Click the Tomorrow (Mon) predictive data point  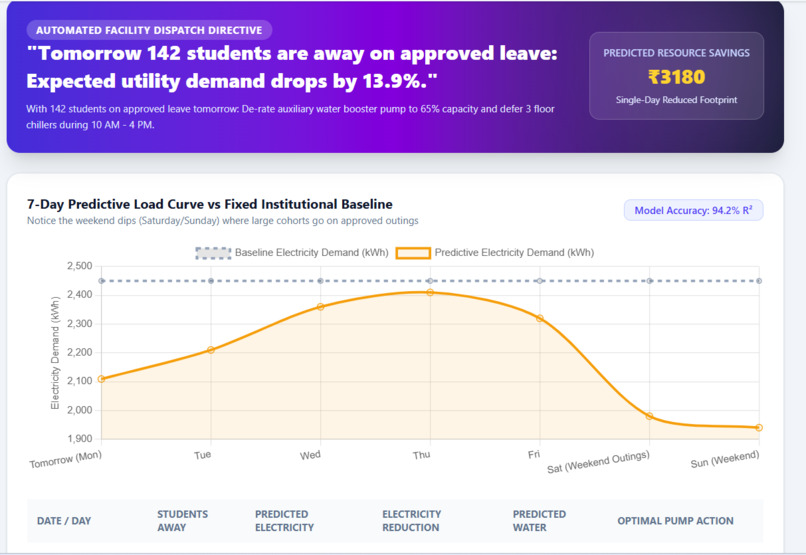[x=101, y=379]
